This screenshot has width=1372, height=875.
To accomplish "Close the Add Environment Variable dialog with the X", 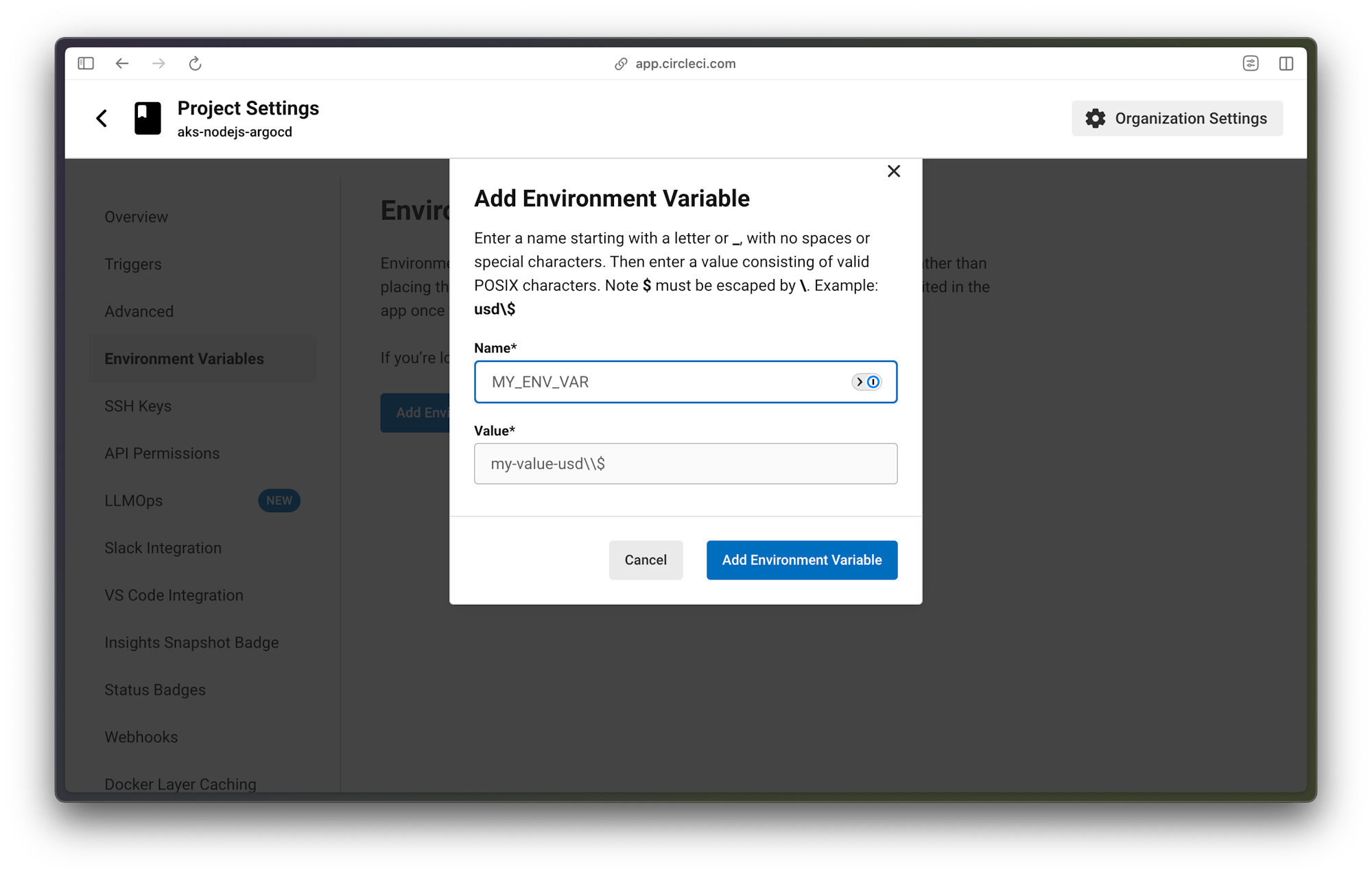I will click(893, 171).
